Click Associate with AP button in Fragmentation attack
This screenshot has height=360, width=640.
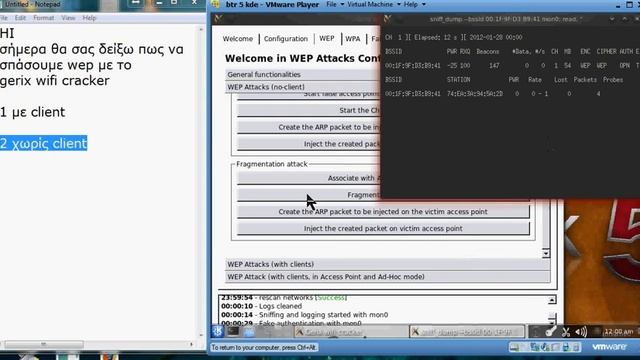[309, 178]
